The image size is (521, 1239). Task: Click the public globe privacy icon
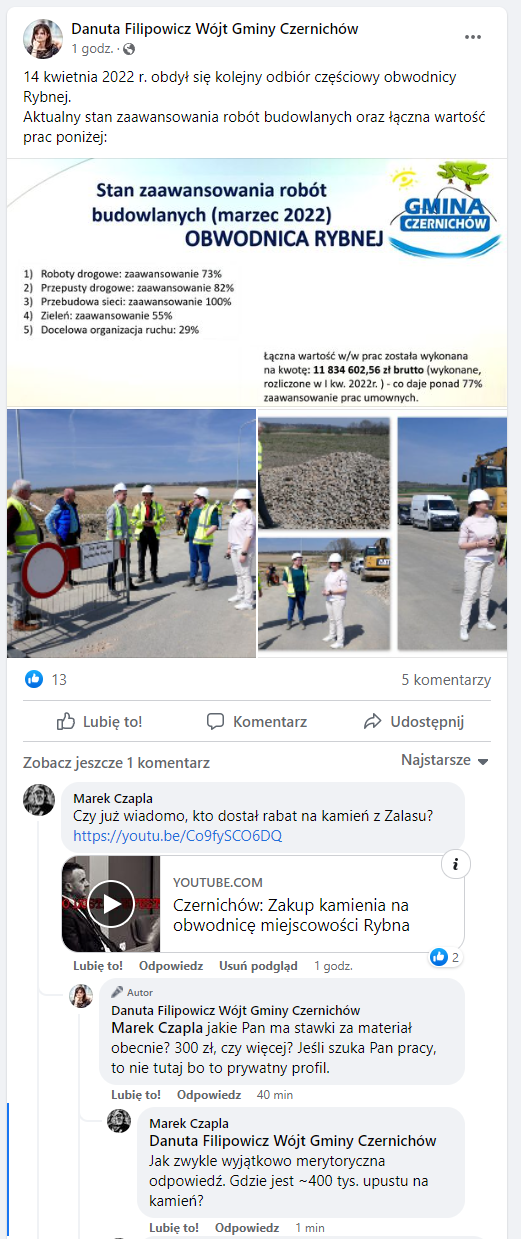[129, 49]
